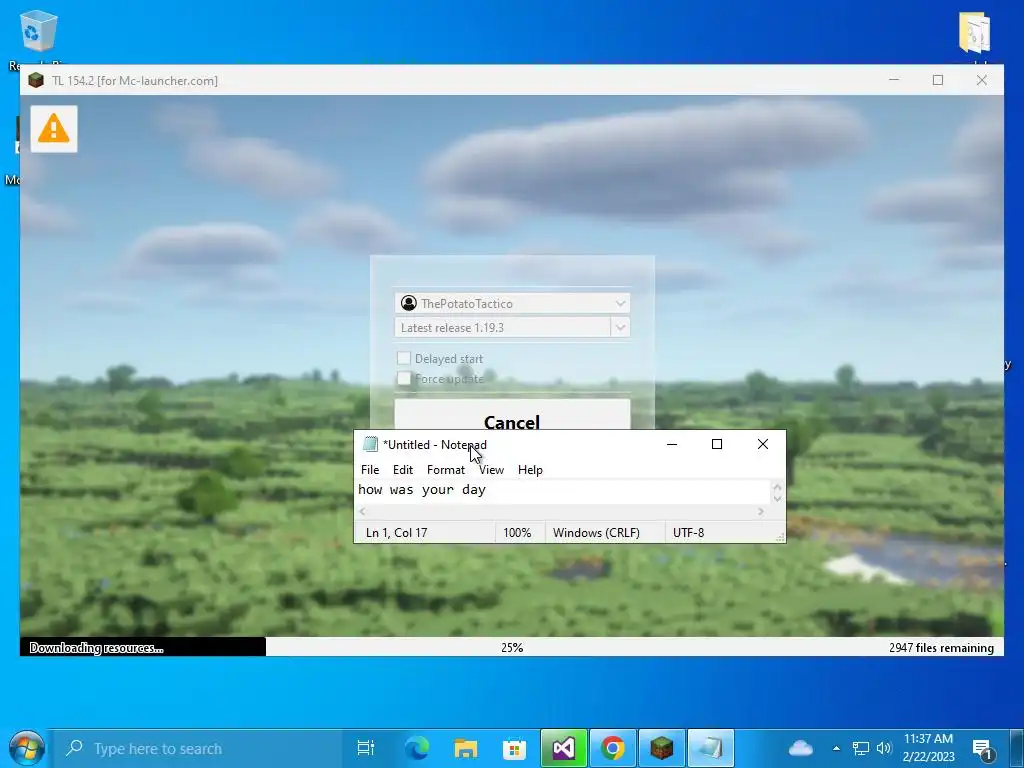Open the folder icon on desktop top right
1024x768 pixels.
[x=974, y=34]
